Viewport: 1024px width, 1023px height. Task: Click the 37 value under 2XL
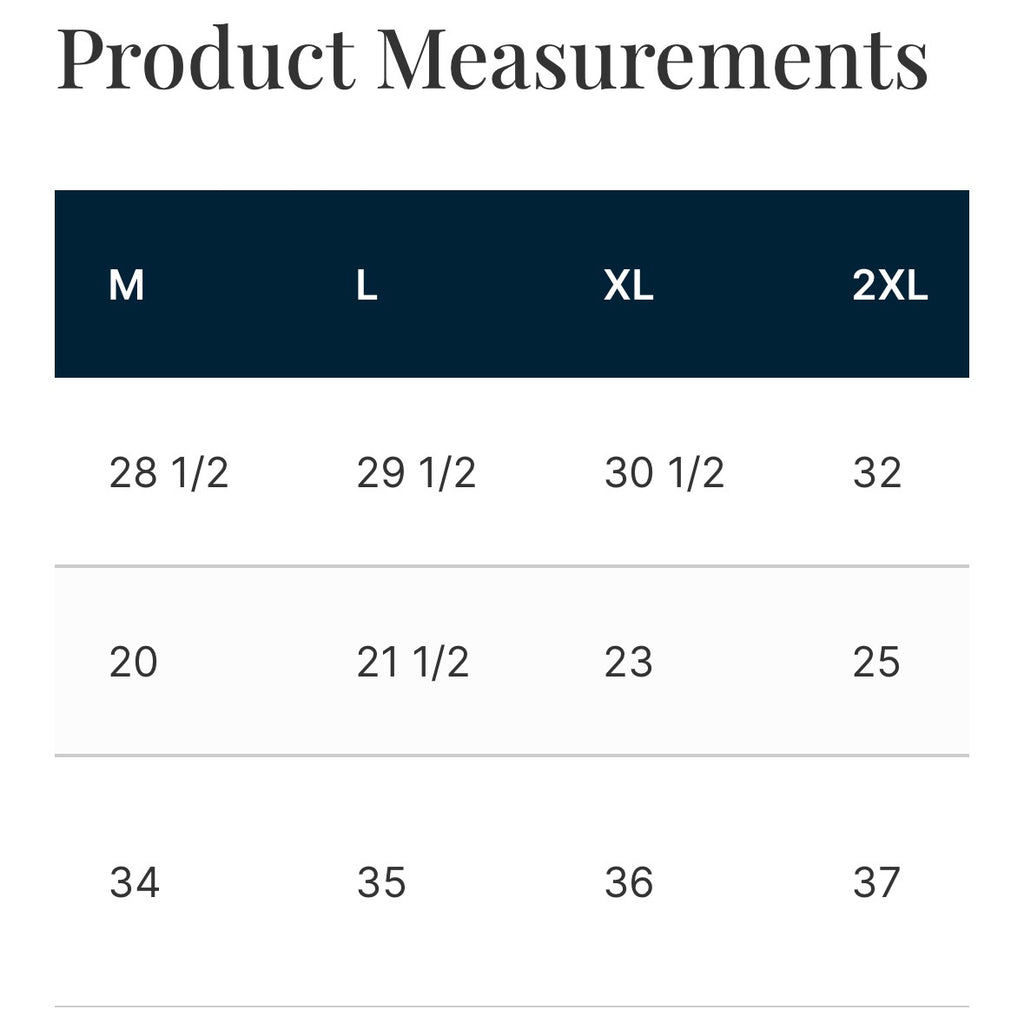(x=876, y=882)
